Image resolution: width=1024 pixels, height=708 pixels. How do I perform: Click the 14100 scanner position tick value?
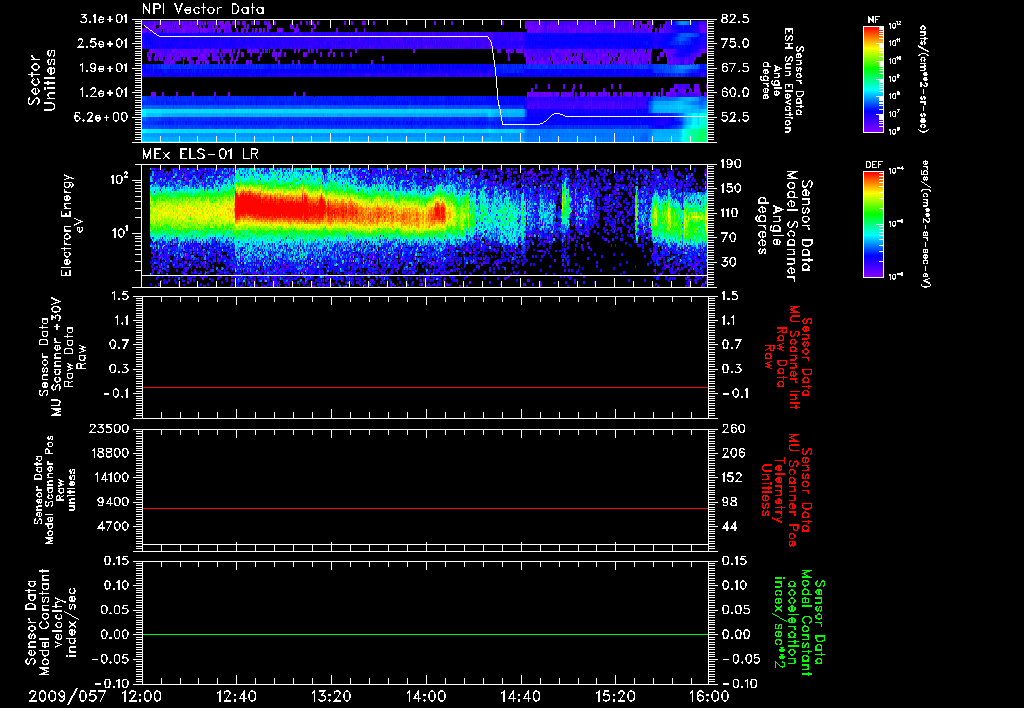click(x=108, y=477)
